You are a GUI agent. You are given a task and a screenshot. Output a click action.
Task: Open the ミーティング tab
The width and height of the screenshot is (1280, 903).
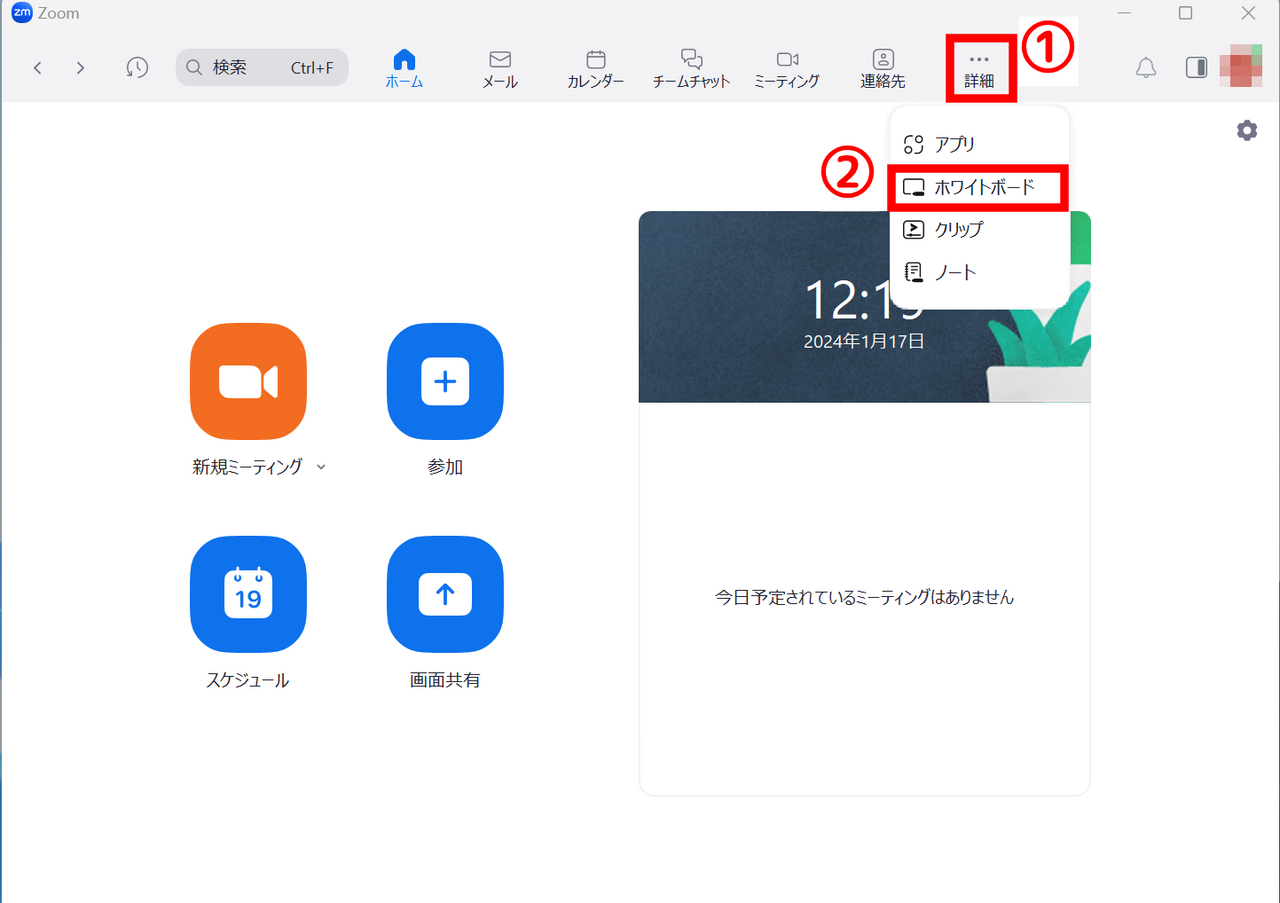787,69
